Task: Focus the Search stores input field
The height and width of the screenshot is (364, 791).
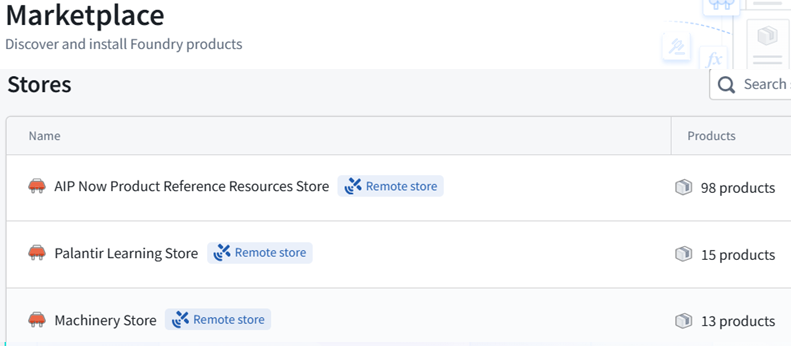Action: [x=750, y=84]
